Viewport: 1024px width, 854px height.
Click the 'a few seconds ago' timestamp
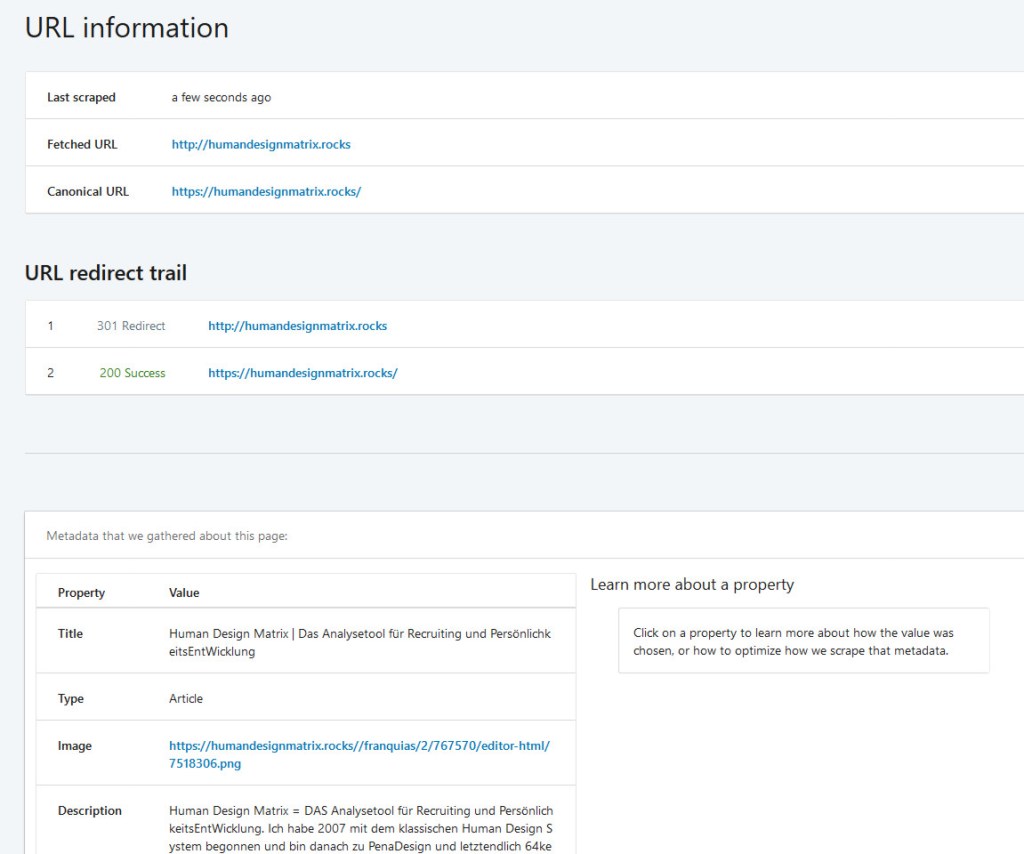click(x=221, y=97)
